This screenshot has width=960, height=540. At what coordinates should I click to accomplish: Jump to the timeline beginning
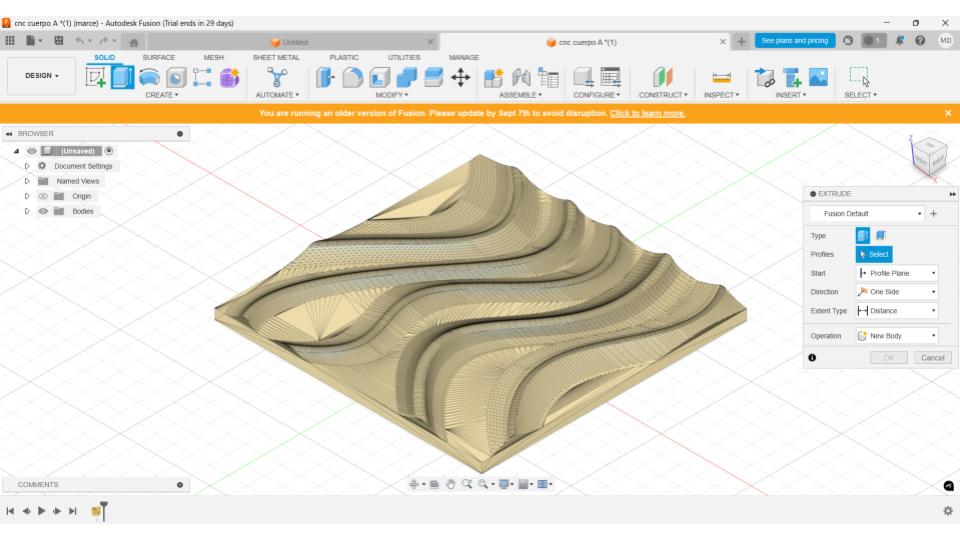10,511
